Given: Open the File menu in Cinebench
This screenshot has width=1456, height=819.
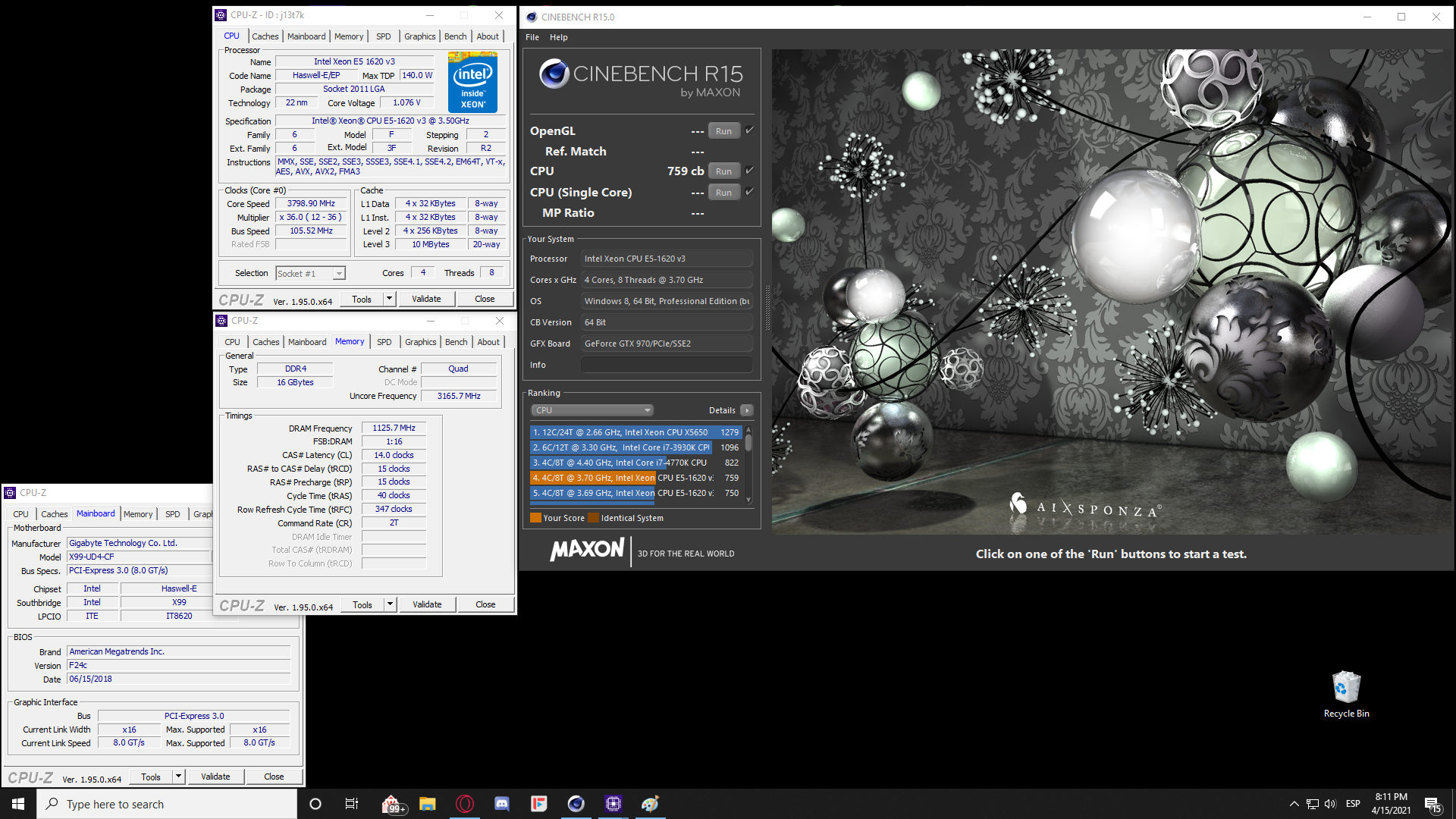Looking at the screenshot, I should (532, 37).
